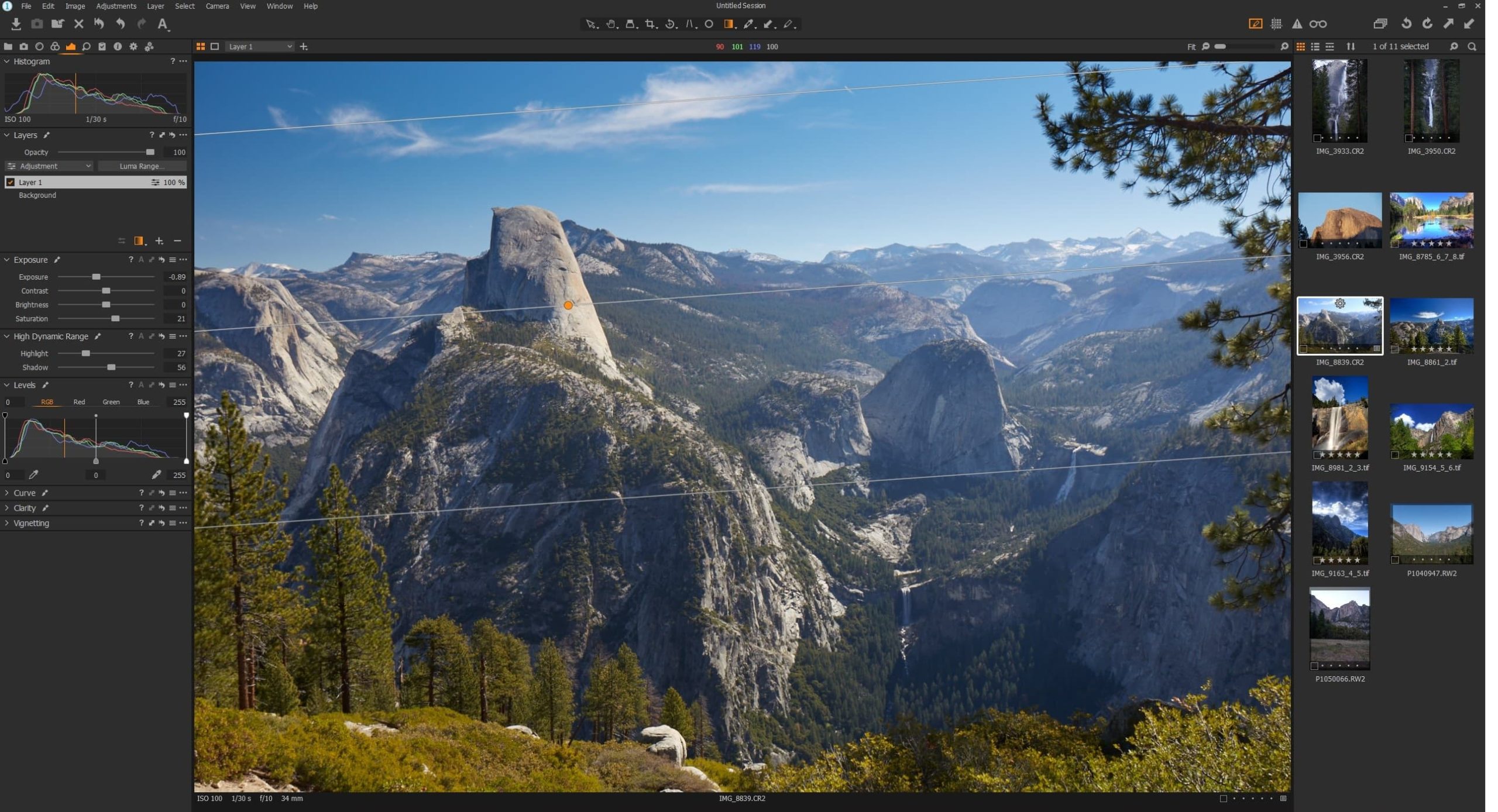Toggle the exposure warning overlay
The width and height of the screenshot is (1498, 812).
(1297, 24)
